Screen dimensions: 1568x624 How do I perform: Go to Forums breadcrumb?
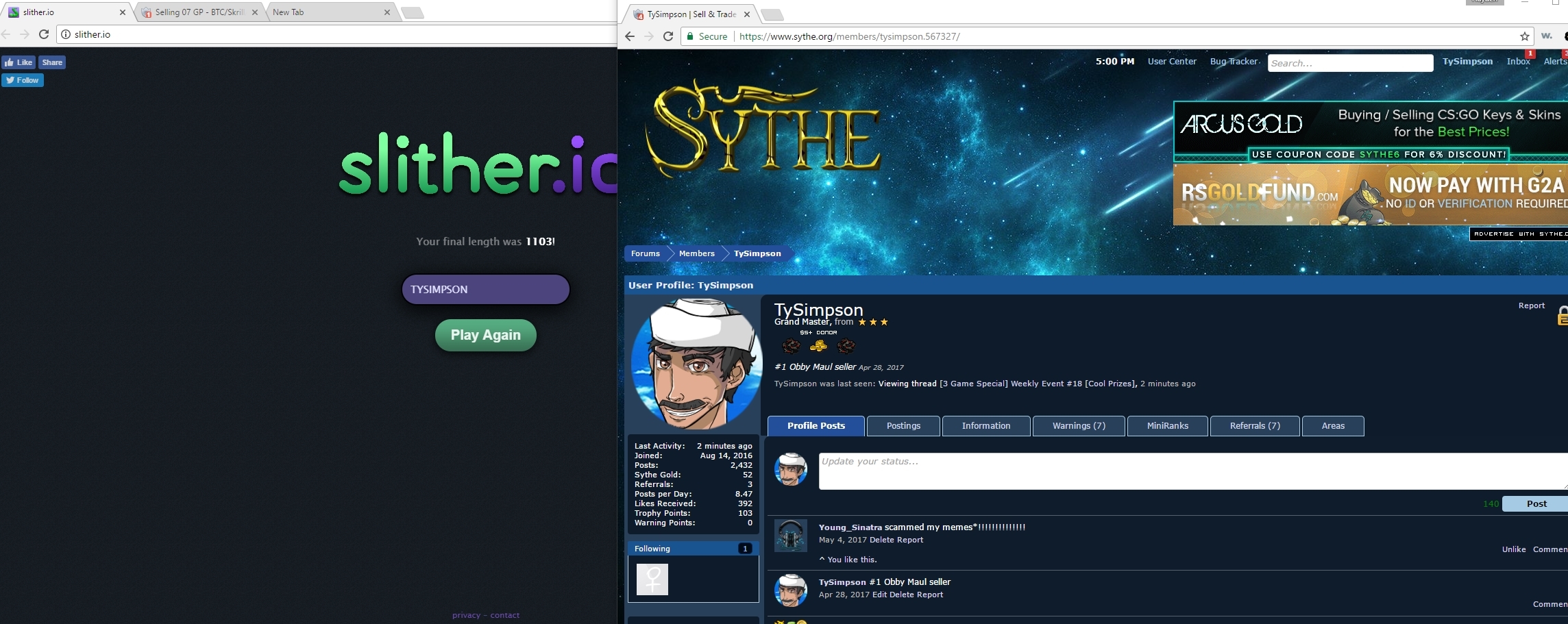pos(645,253)
